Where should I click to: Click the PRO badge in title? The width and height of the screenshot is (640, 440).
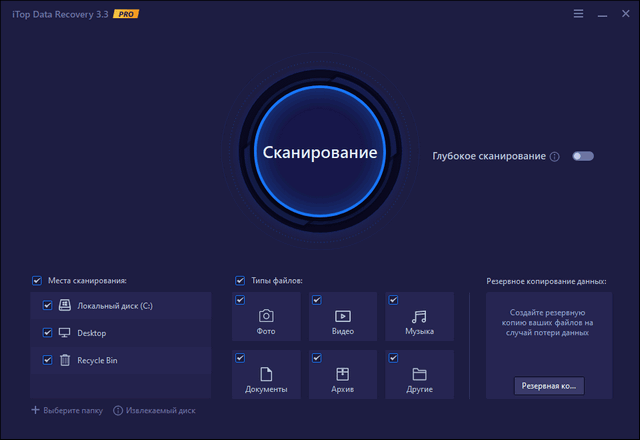(x=126, y=15)
